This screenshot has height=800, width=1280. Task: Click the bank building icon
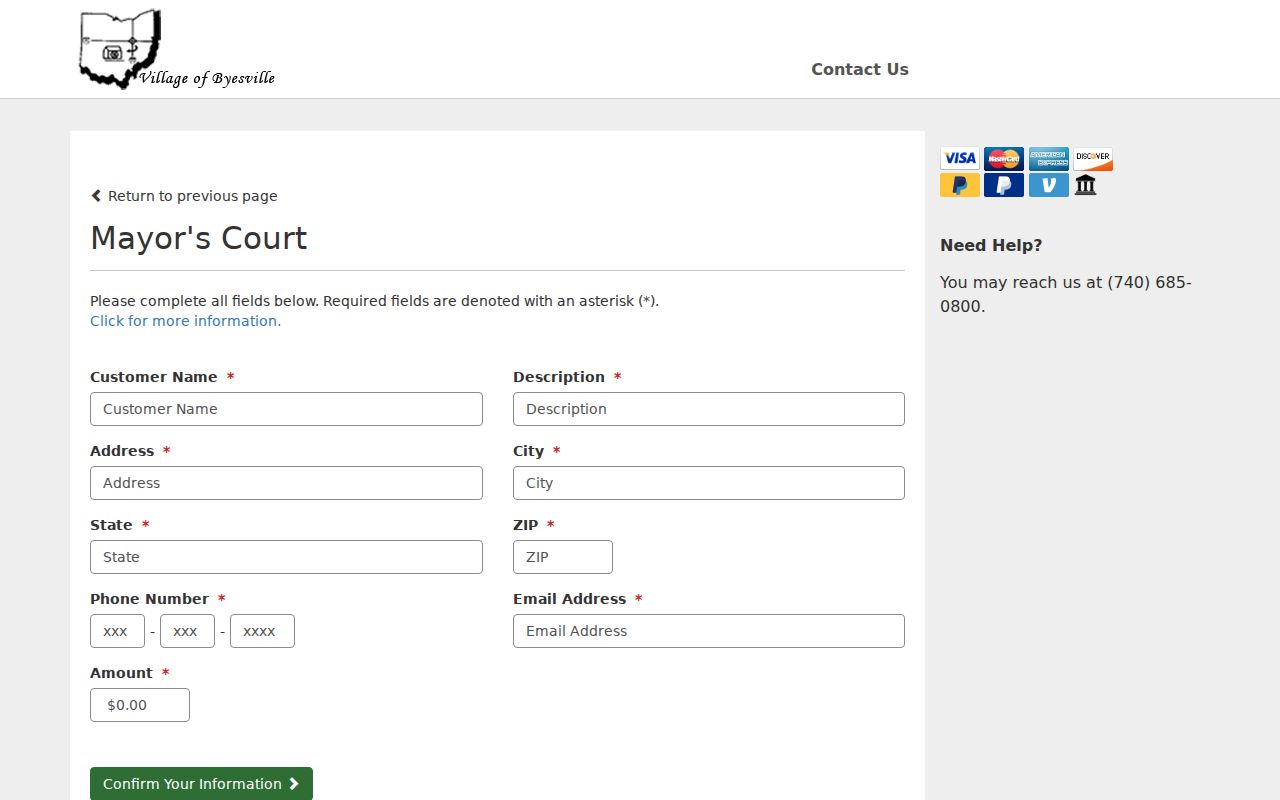[x=1086, y=185]
